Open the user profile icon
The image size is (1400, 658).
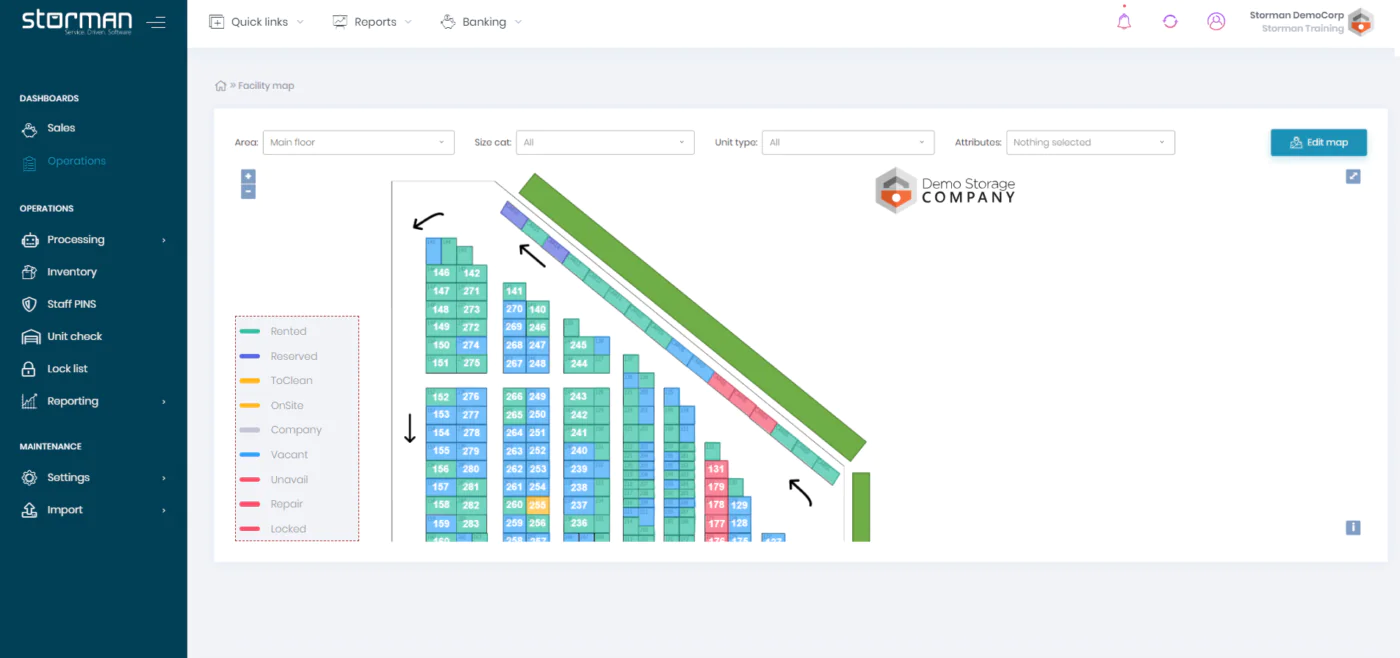click(1216, 22)
